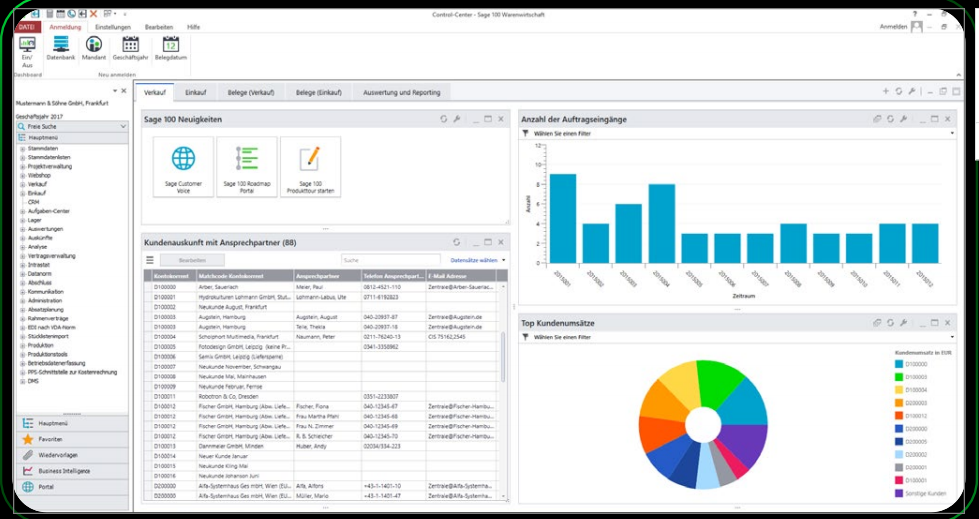The image size is (979, 519).
Task: Refresh the Kundenauskunft mit Ansprechpartner panel
Action: coord(456,242)
